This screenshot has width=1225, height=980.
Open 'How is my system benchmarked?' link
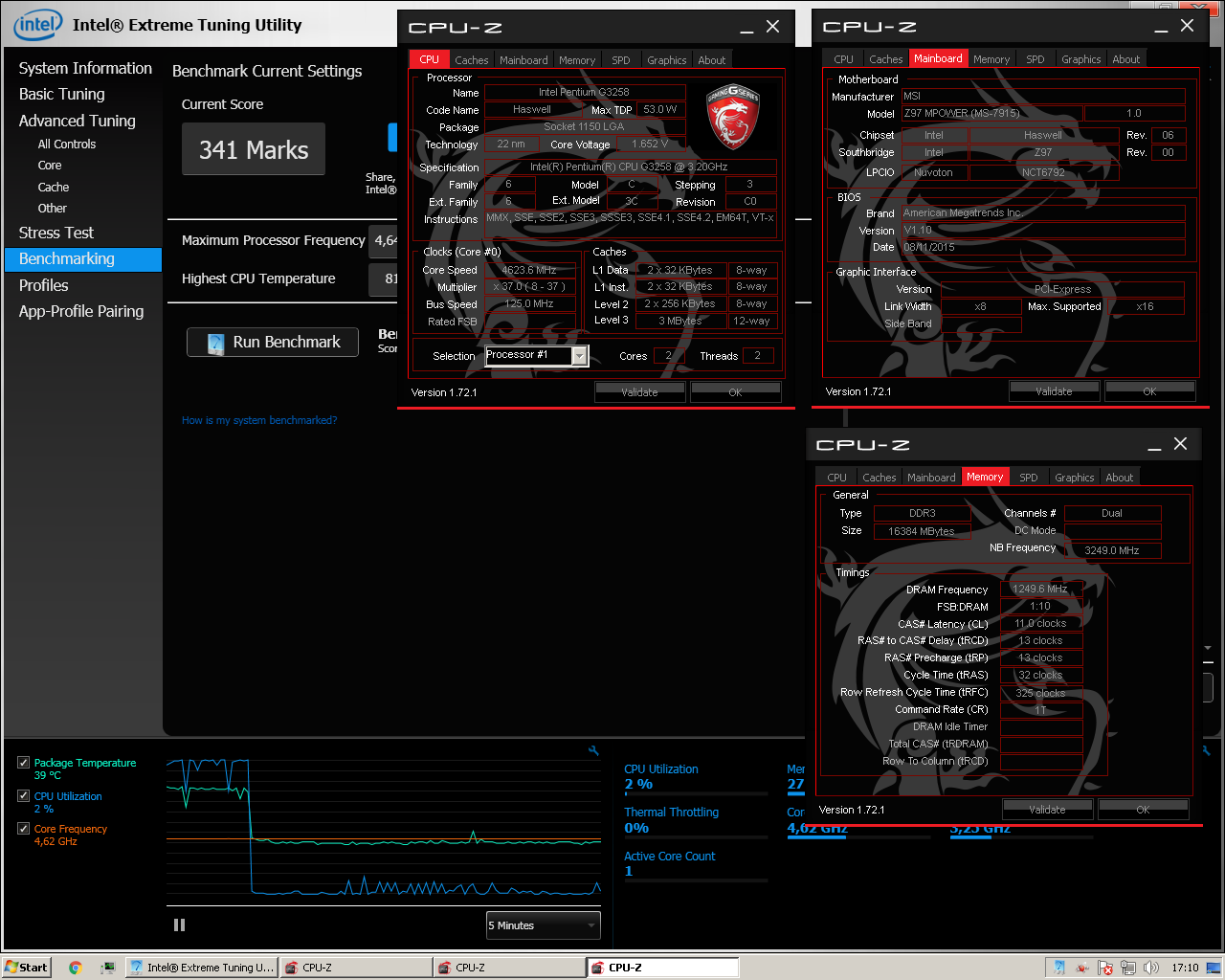coord(259,420)
